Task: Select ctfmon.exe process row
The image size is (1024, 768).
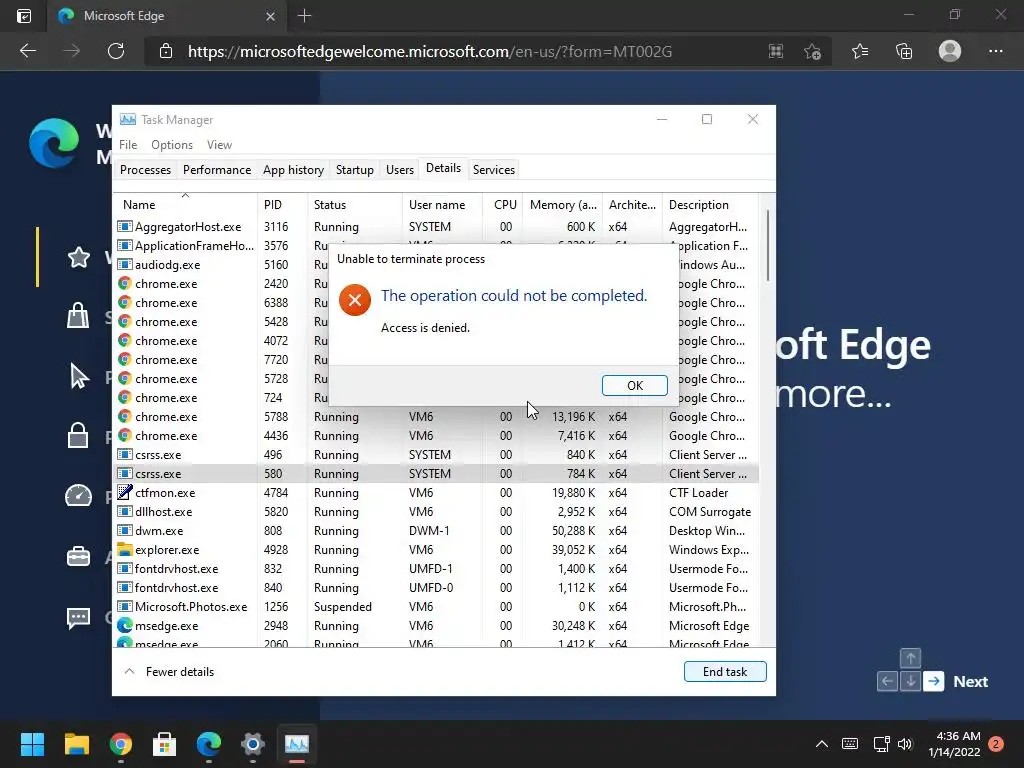Action: pyautogui.click(x=436, y=492)
